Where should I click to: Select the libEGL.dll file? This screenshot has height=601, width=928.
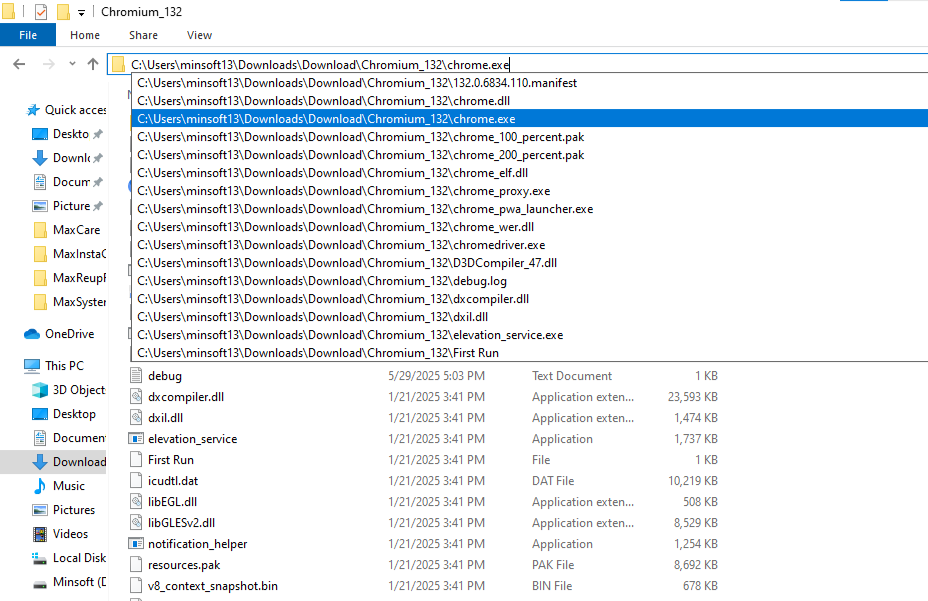(172, 502)
